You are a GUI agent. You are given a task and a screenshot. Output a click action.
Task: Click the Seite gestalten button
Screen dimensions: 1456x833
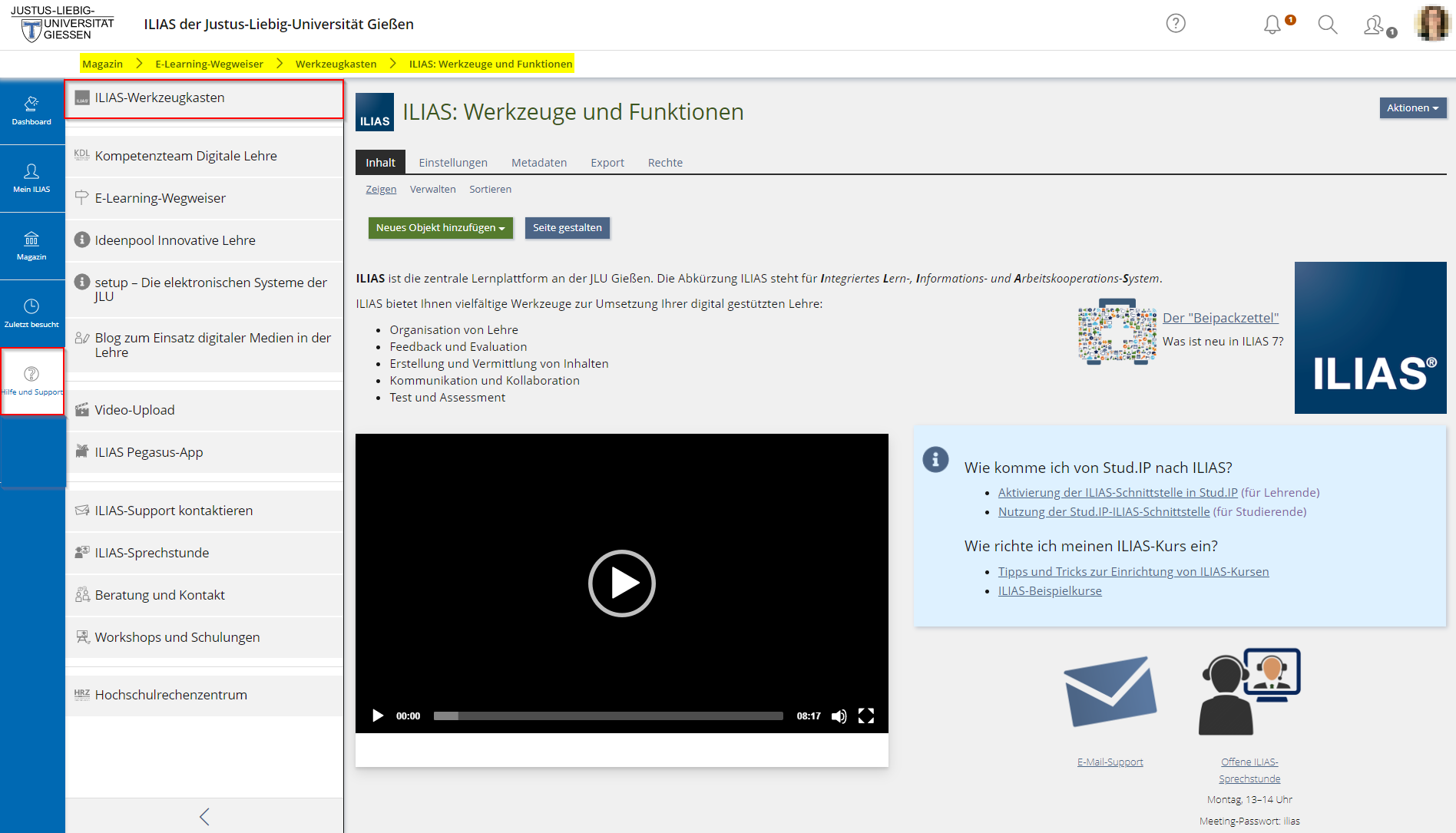click(x=567, y=228)
